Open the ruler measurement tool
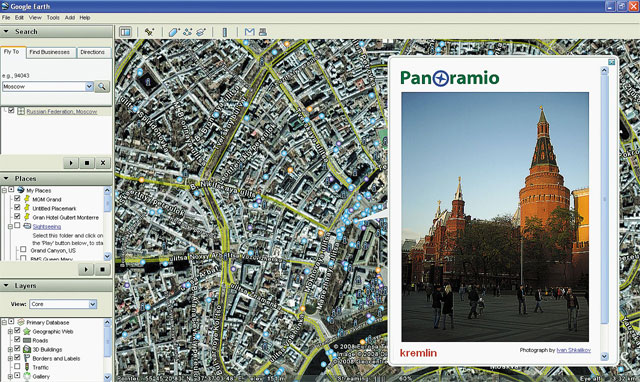 (224, 32)
